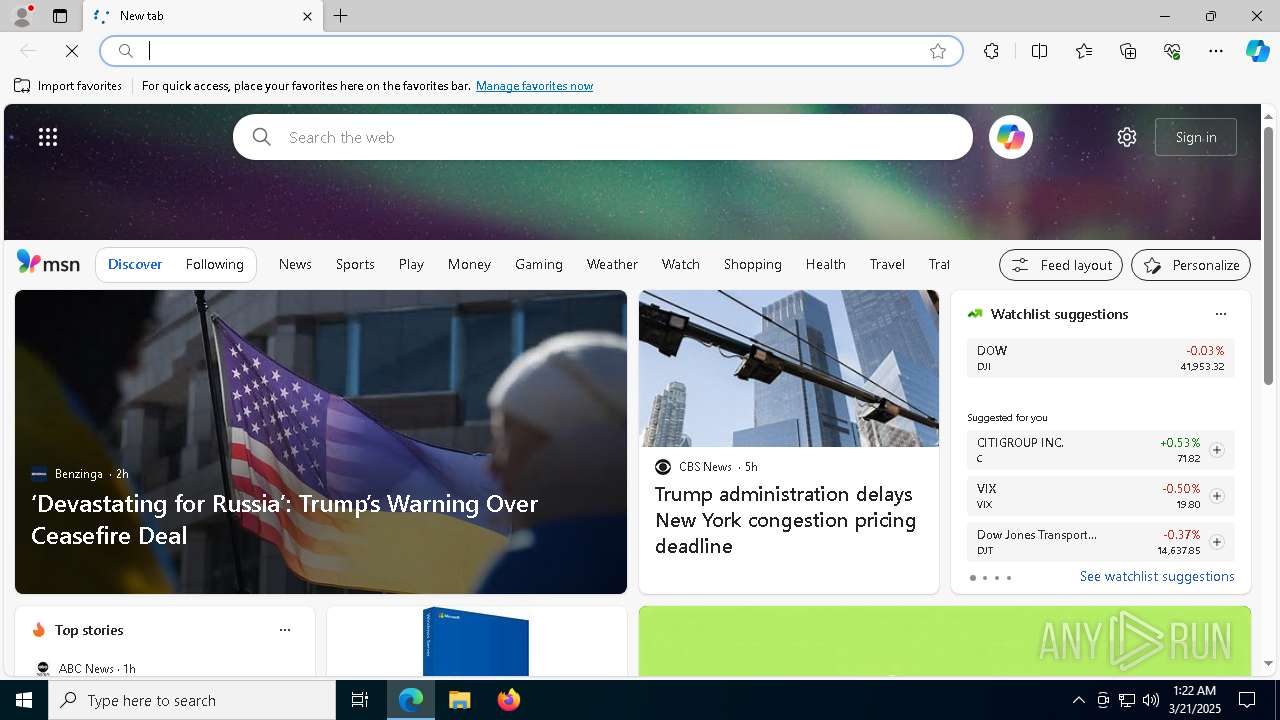1280x720 pixels.
Task: Go back with the back arrow
Action: coord(28,51)
